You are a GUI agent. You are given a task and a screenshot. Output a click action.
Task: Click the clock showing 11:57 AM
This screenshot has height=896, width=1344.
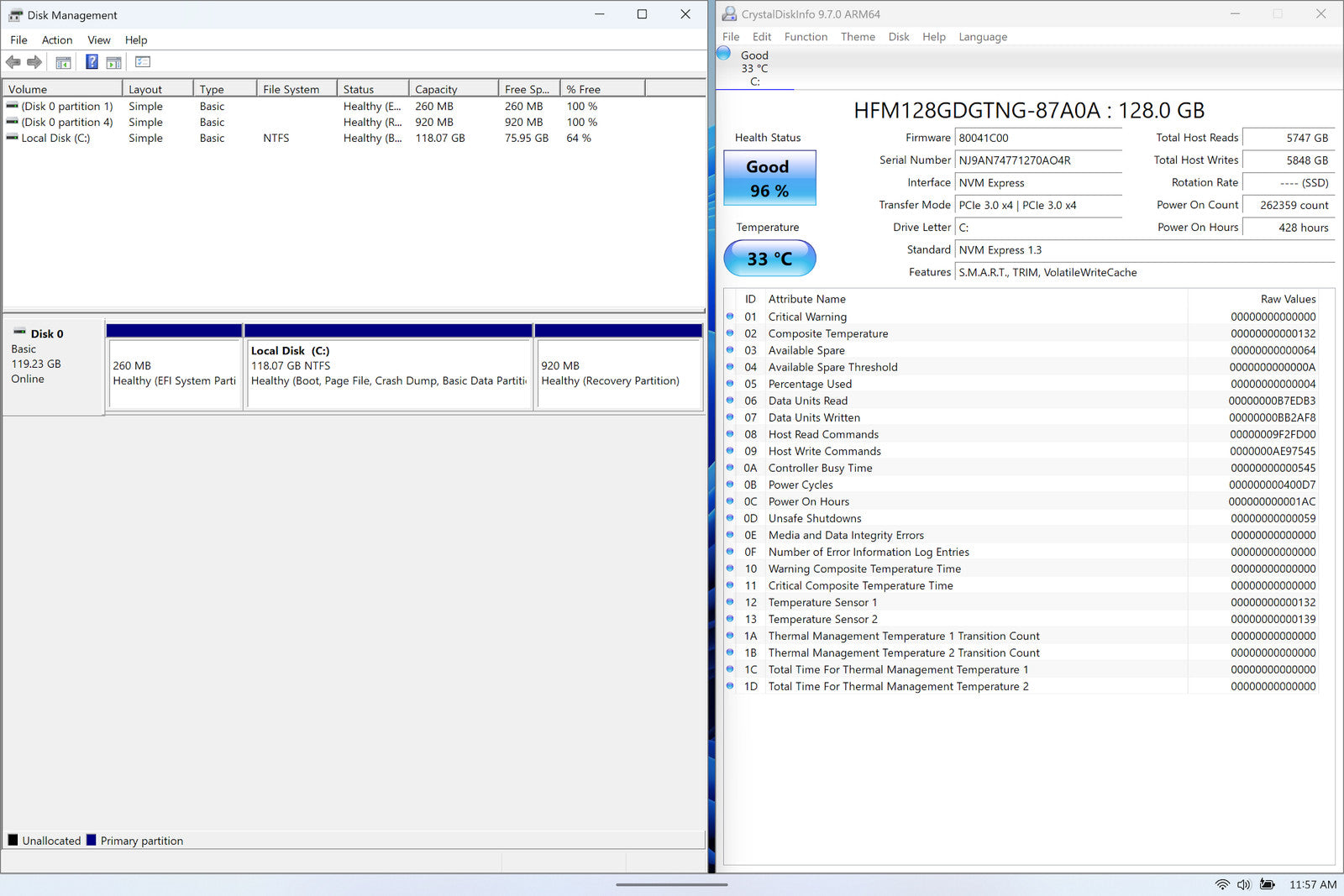tap(1313, 884)
